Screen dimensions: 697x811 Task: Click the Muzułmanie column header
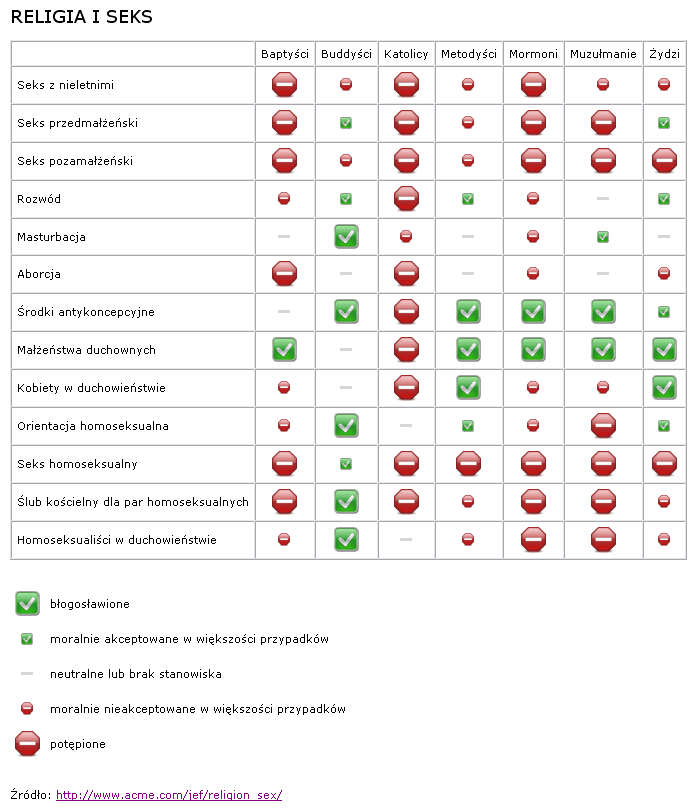(x=603, y=54)
